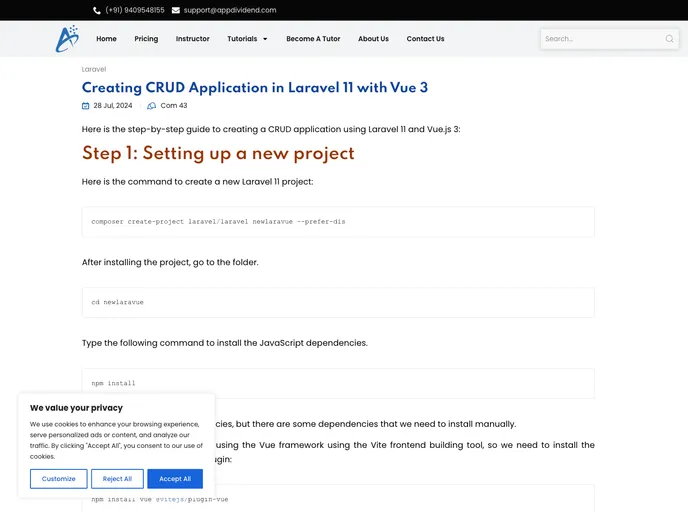Click the support@appdividend.com email link
688x512 pixels.
(230, 10)
